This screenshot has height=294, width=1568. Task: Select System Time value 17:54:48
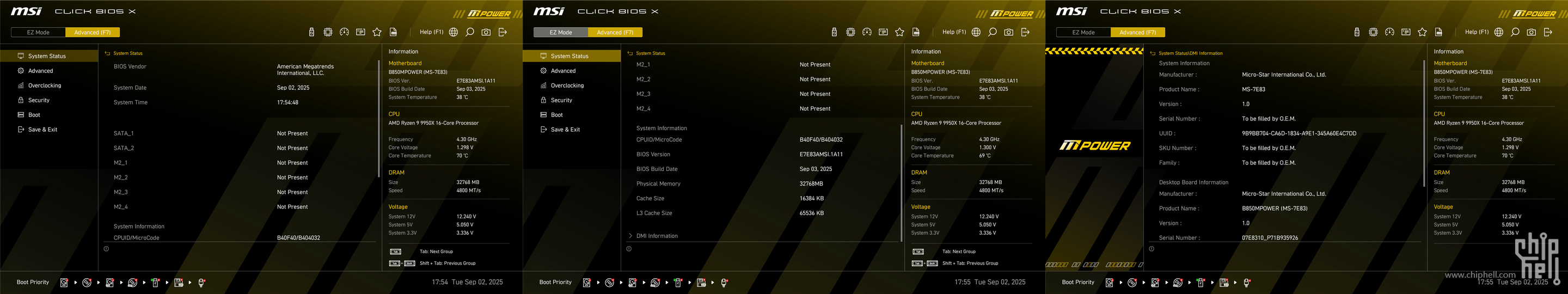click(288, 102)
